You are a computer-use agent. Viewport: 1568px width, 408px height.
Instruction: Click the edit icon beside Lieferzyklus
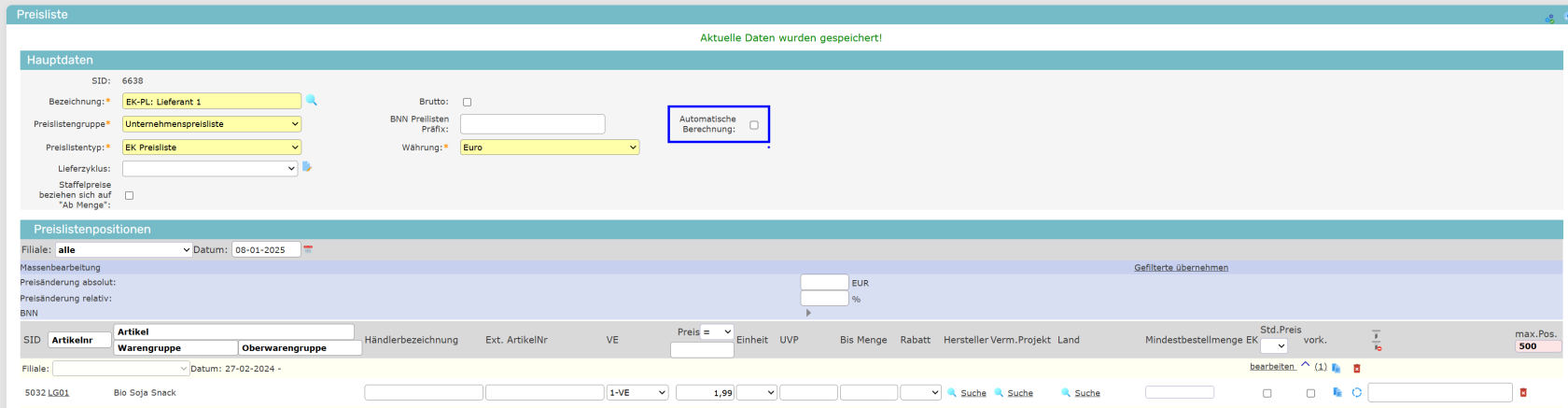point(307,167)
